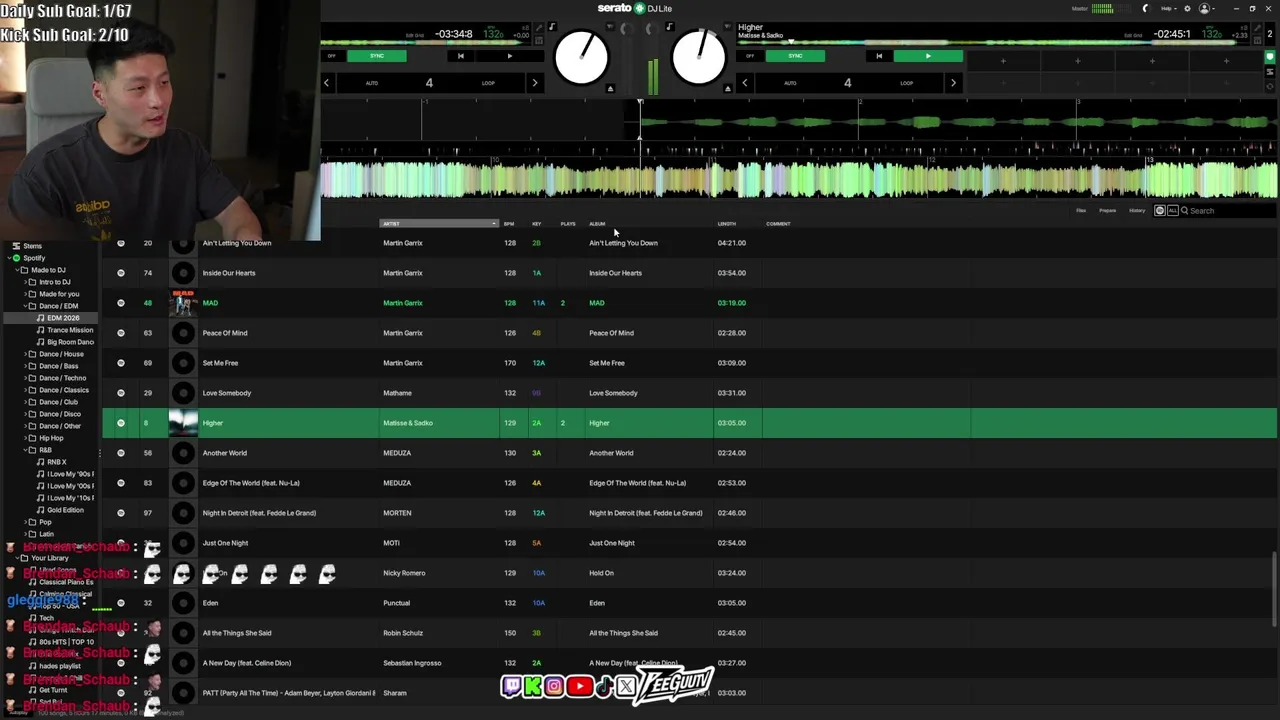Decrease left deck auto loop size
The height and width of the screenshot is (720, 1280).
[x=326, y=83]
